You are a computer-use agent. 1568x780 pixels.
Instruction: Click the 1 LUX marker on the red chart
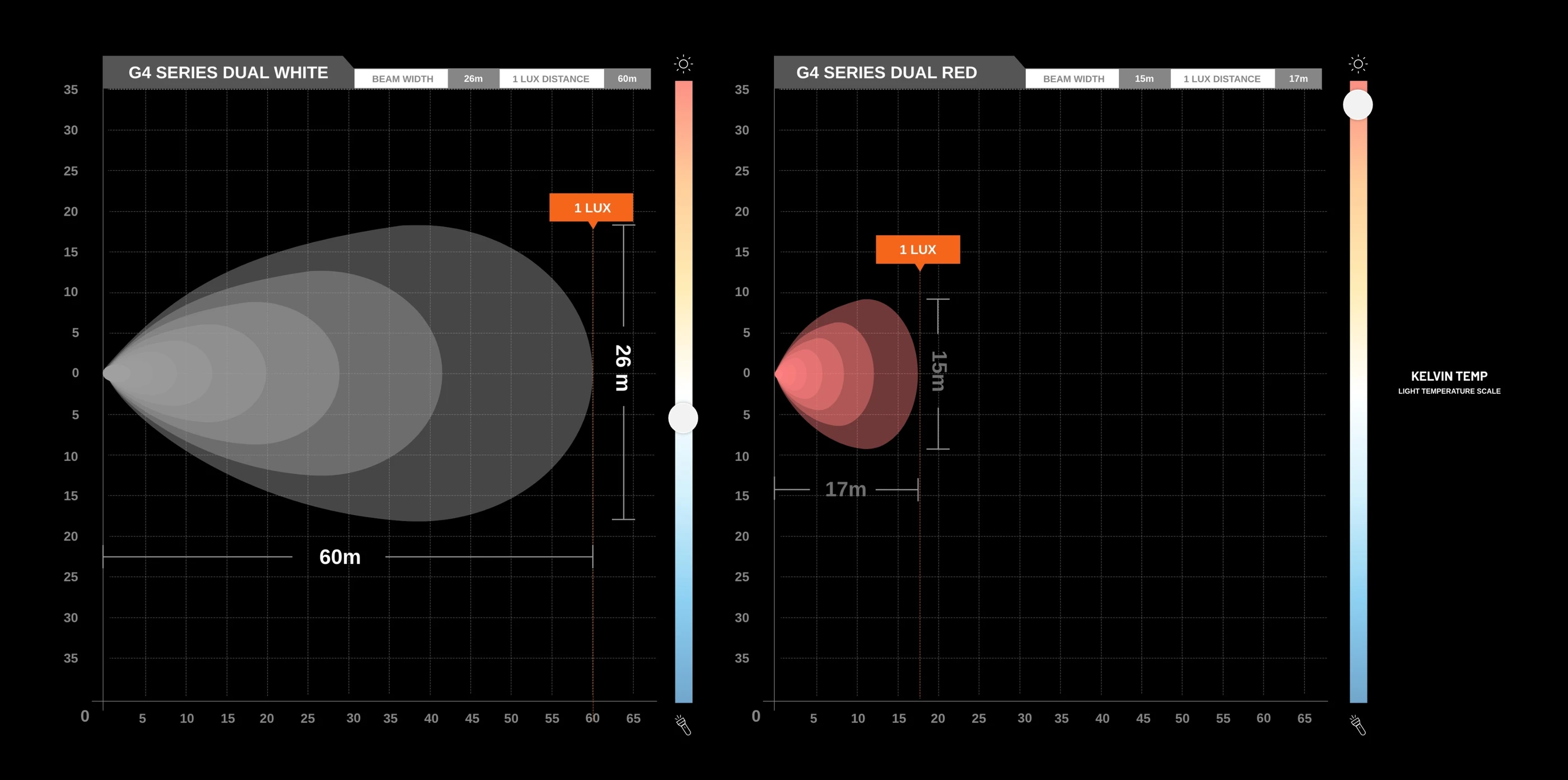[x=918, y=249]
